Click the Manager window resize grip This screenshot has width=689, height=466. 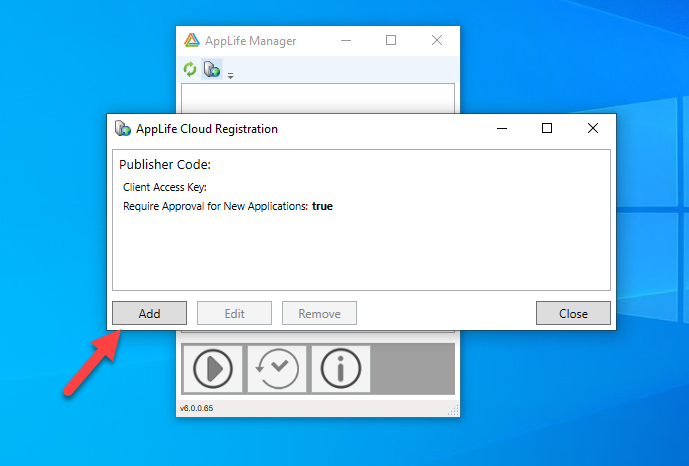coord(455,411)
